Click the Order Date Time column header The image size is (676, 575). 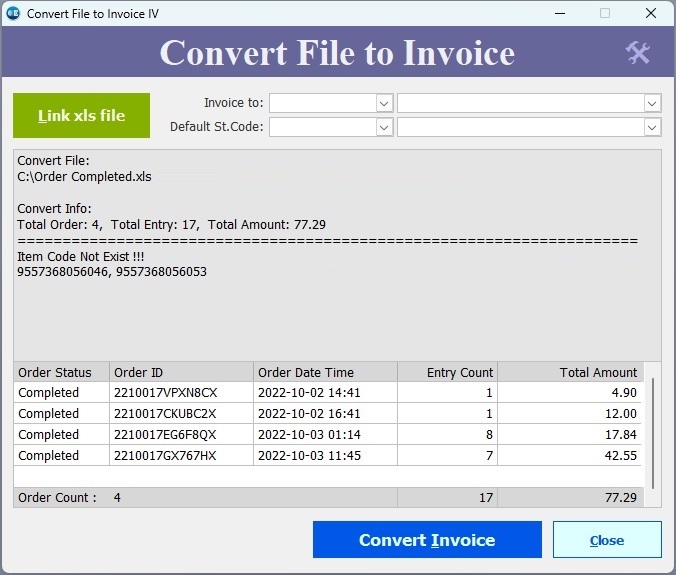click(x=324, y=372)
